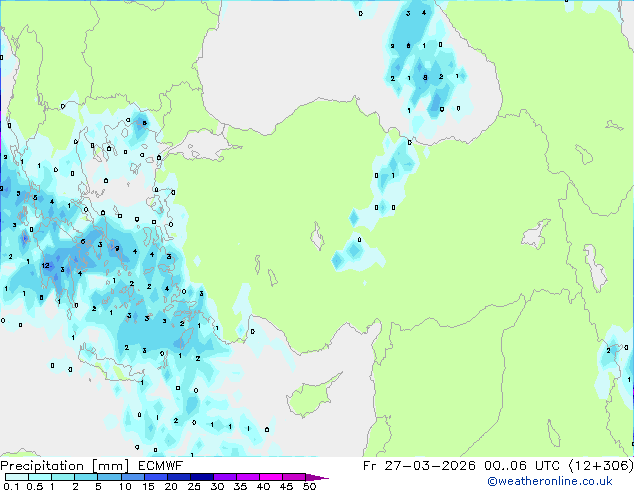This screenshot has width=634, height=490.
Task: Pick the 45–50 mm legend swatch
Action: (294, 477)
